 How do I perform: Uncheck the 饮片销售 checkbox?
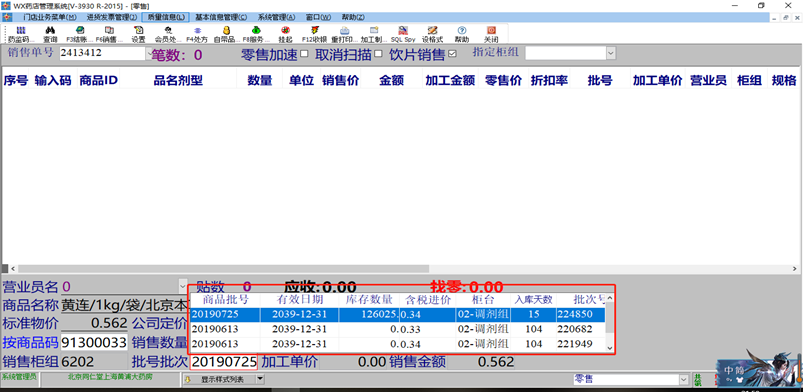tap(452, 53)
